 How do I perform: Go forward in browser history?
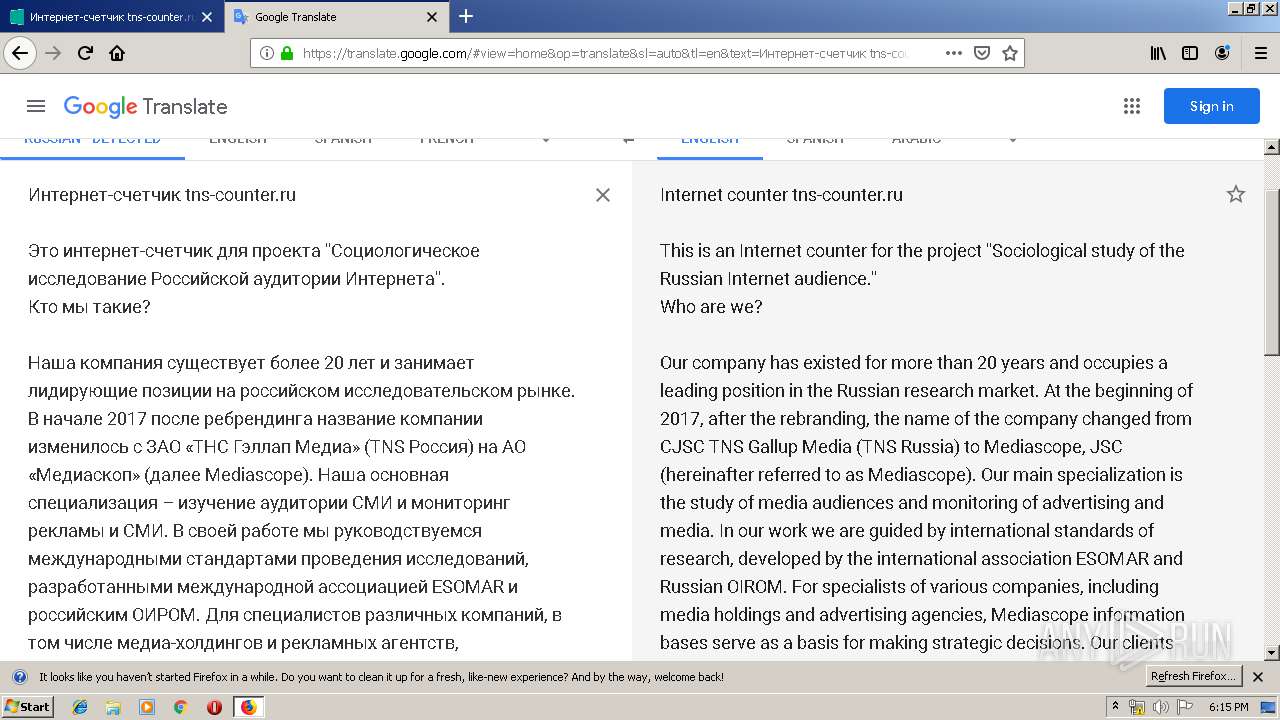[53, 53]
